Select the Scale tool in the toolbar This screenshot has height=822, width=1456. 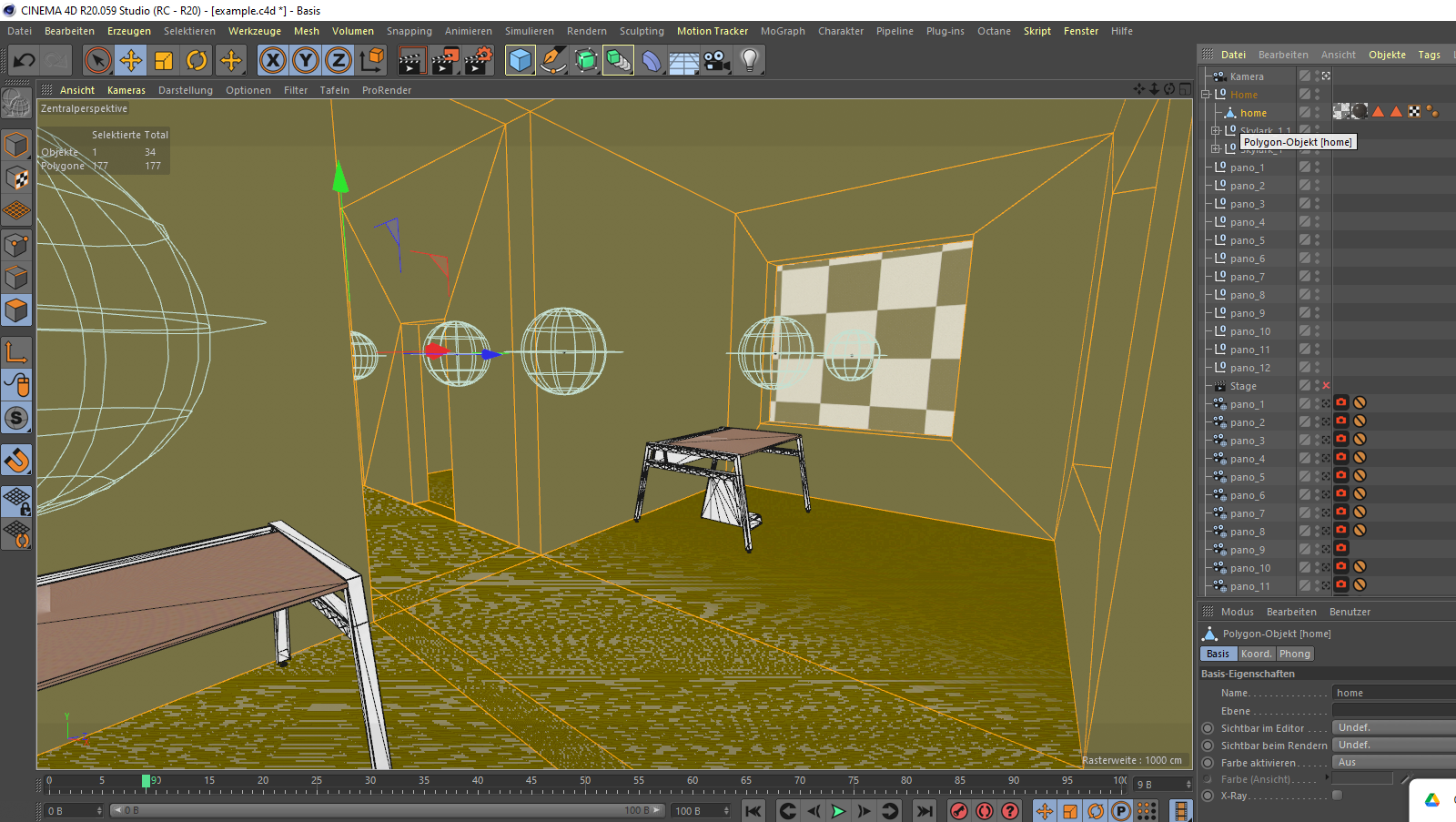[x=164, y=60]
